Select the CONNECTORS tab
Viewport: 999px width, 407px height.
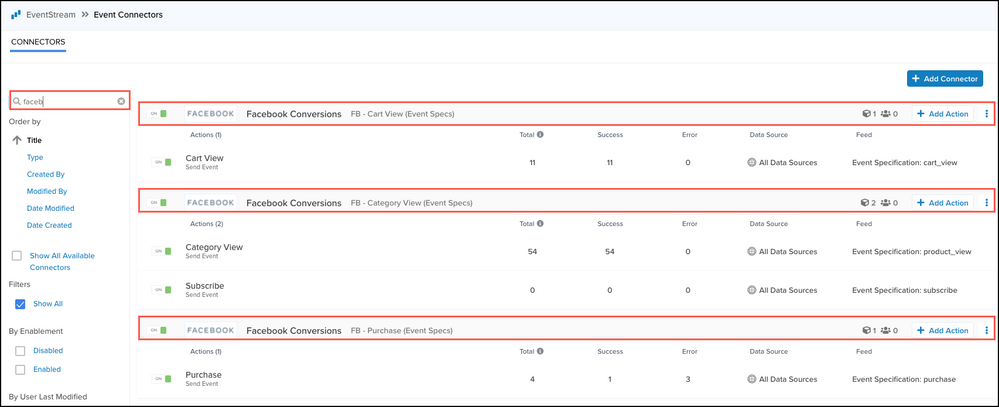38,42
